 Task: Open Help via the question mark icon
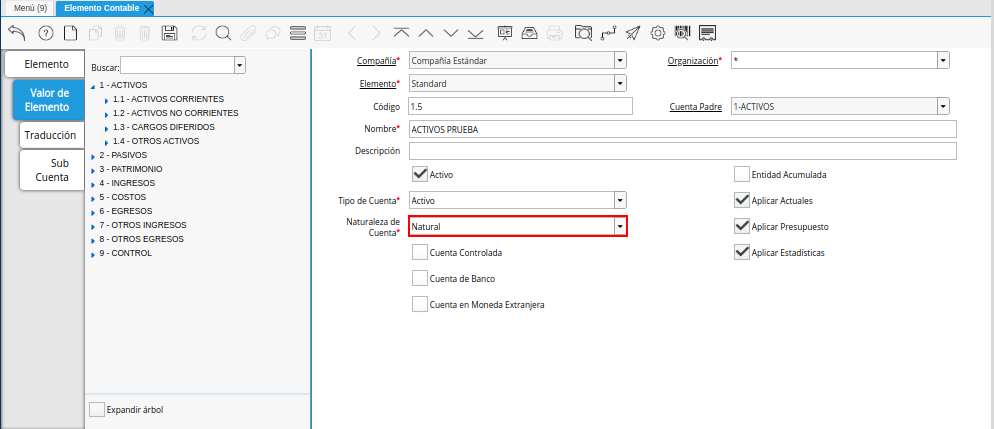pos(46,33)
